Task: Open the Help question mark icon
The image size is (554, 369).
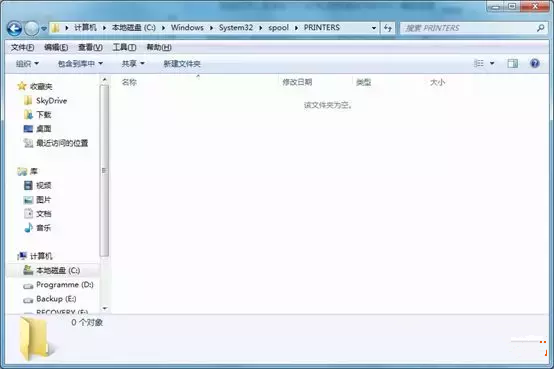Action: 535,63
